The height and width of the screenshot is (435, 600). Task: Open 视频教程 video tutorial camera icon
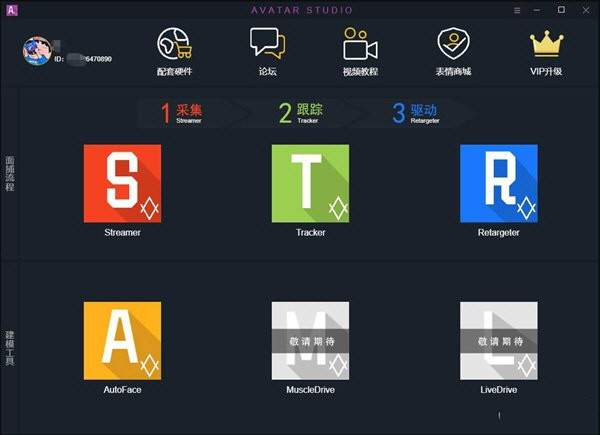point(360,45)
